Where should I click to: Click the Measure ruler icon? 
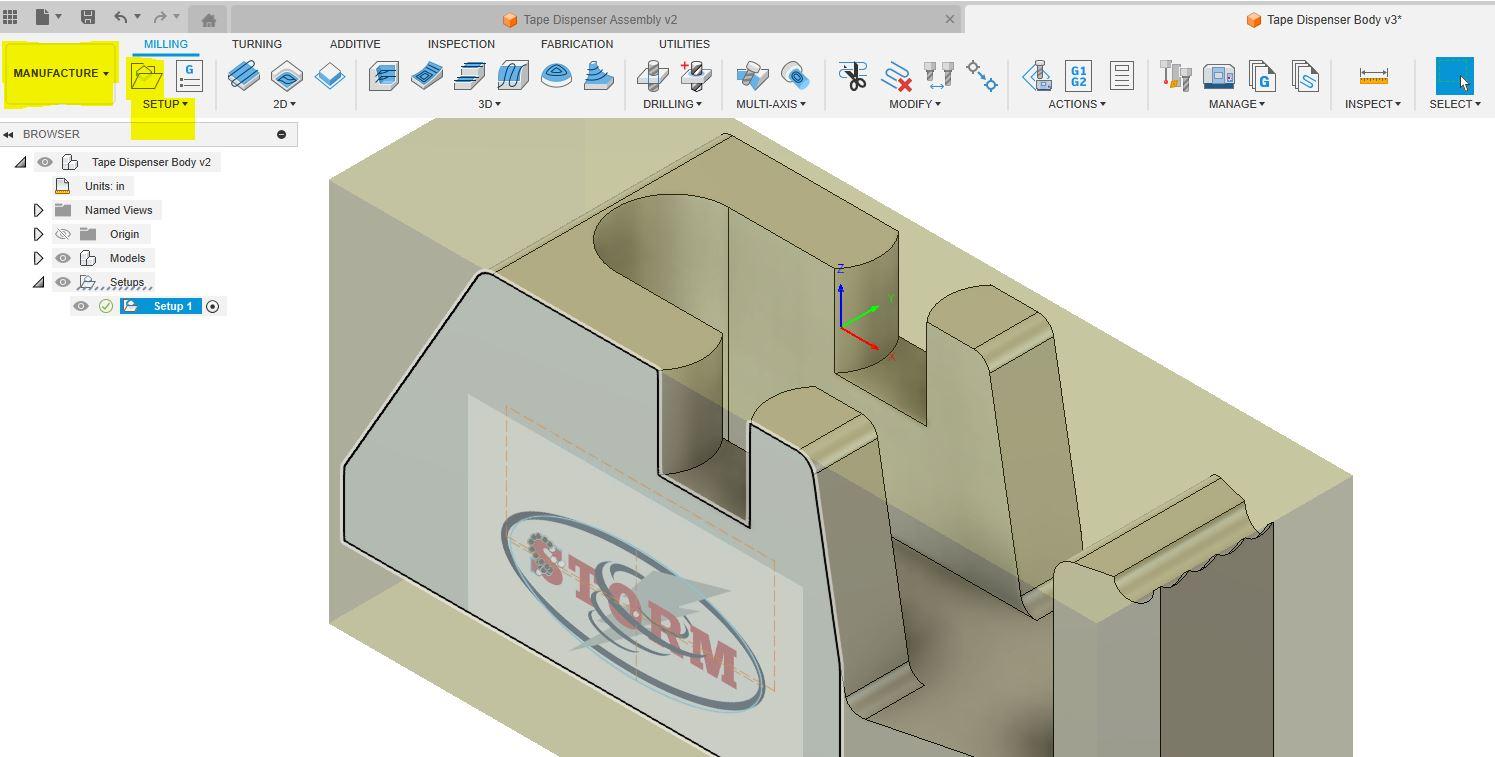[1373, 76]
